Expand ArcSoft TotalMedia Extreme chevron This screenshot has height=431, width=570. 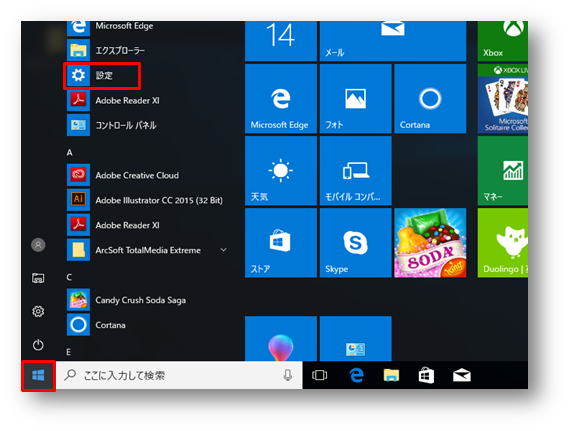coord(224,250)
